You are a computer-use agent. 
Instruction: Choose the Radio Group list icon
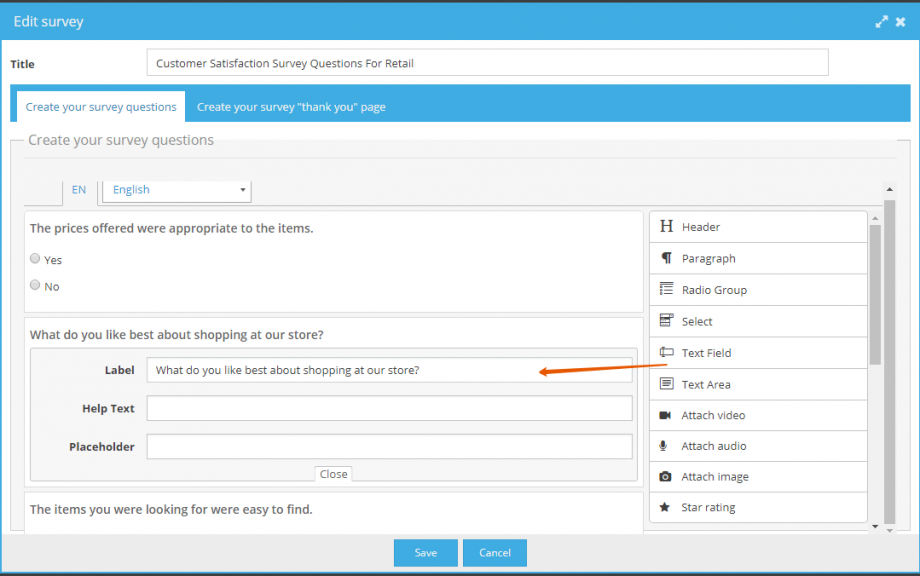click(666, 289)
